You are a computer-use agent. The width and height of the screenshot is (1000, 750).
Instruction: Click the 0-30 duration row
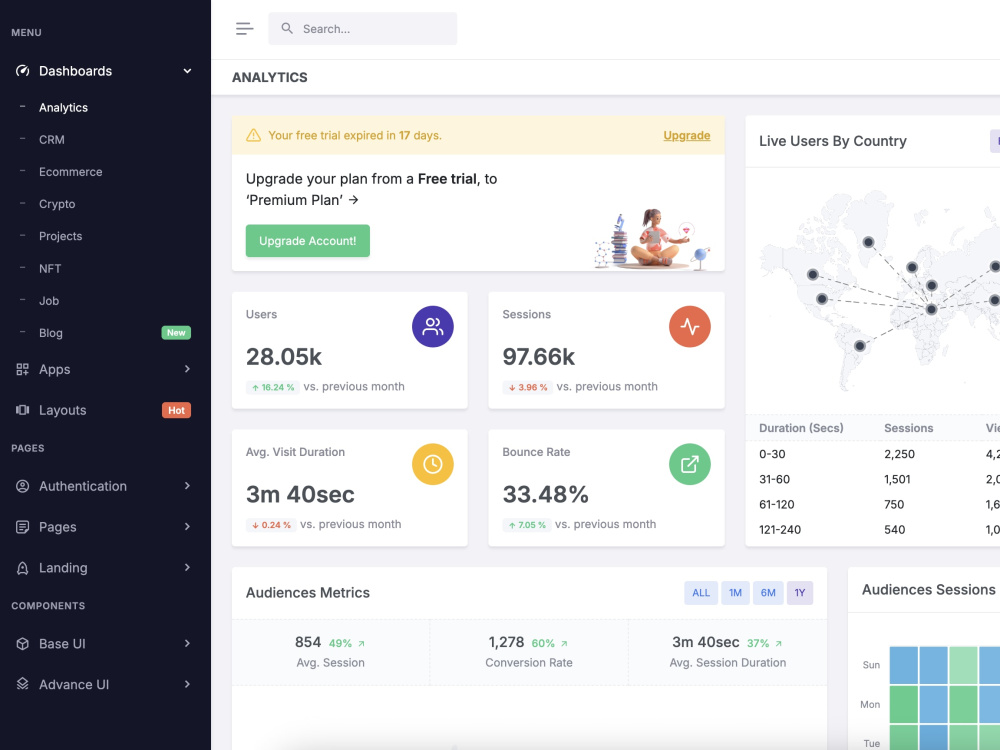coord(872,454)
